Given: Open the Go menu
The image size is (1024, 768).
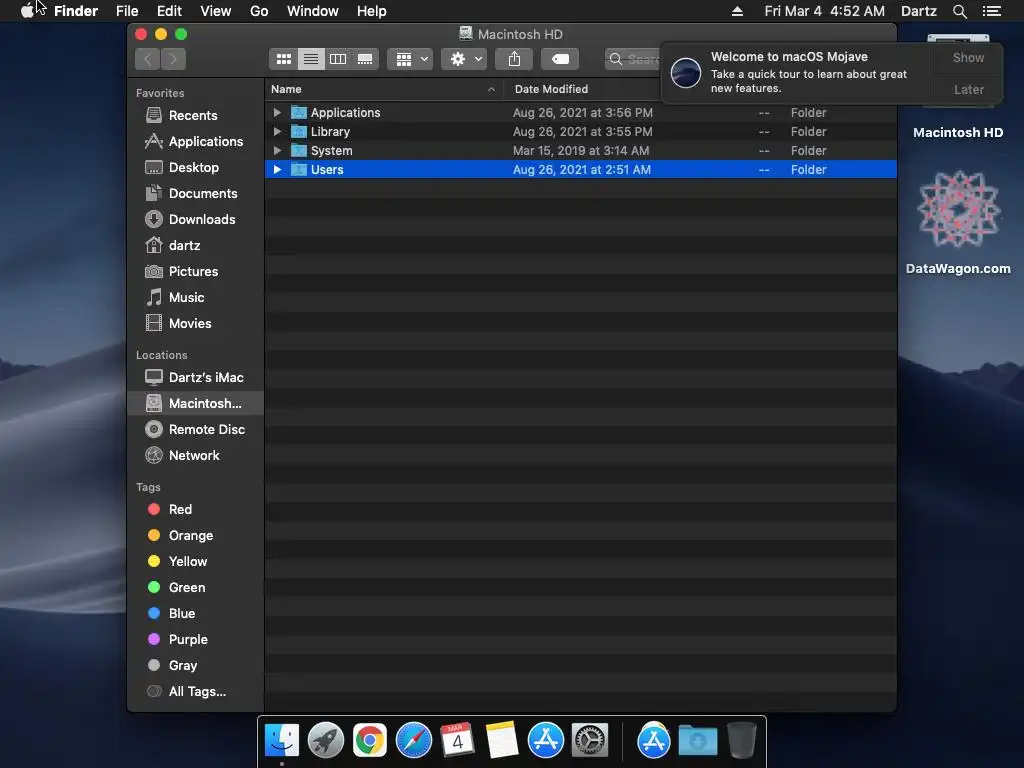Looking at the screenshot, I should click(259, 11).
